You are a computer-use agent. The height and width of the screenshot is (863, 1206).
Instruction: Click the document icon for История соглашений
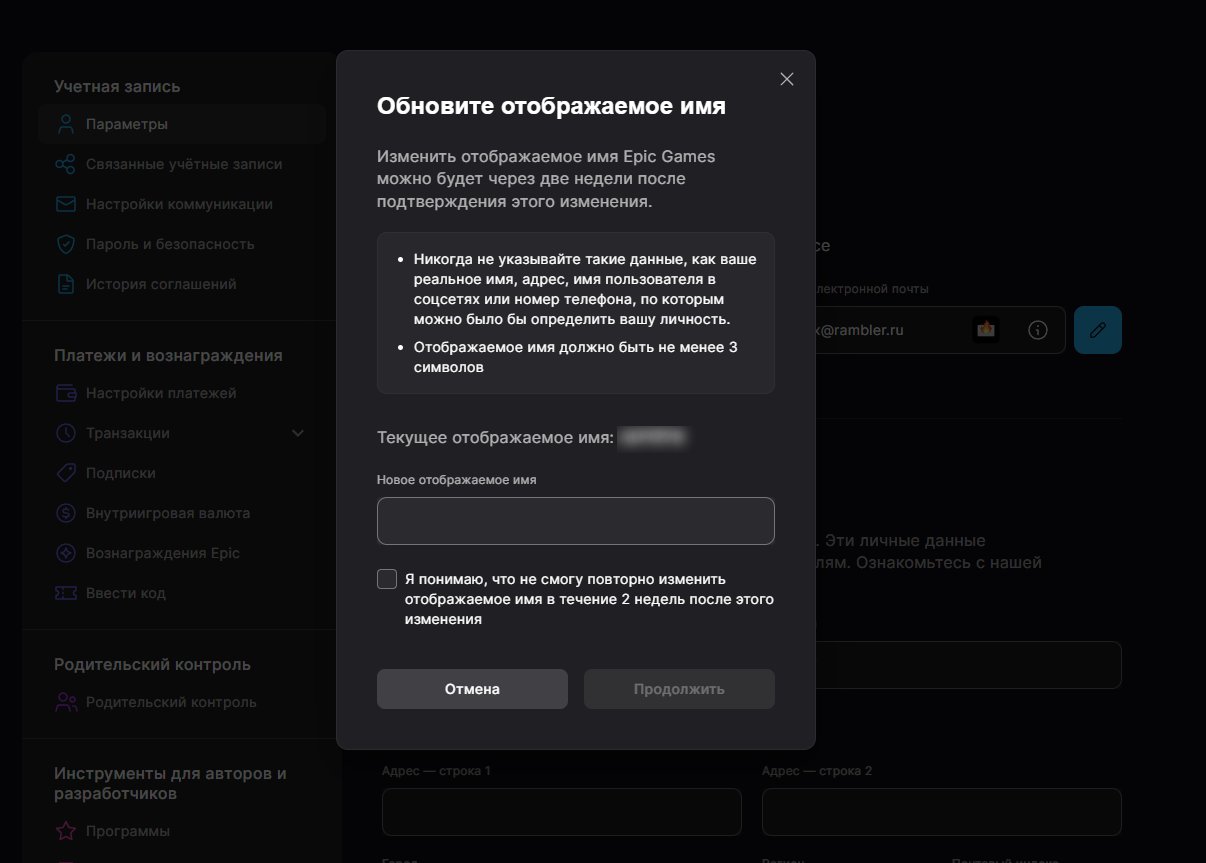click(66, 284)
